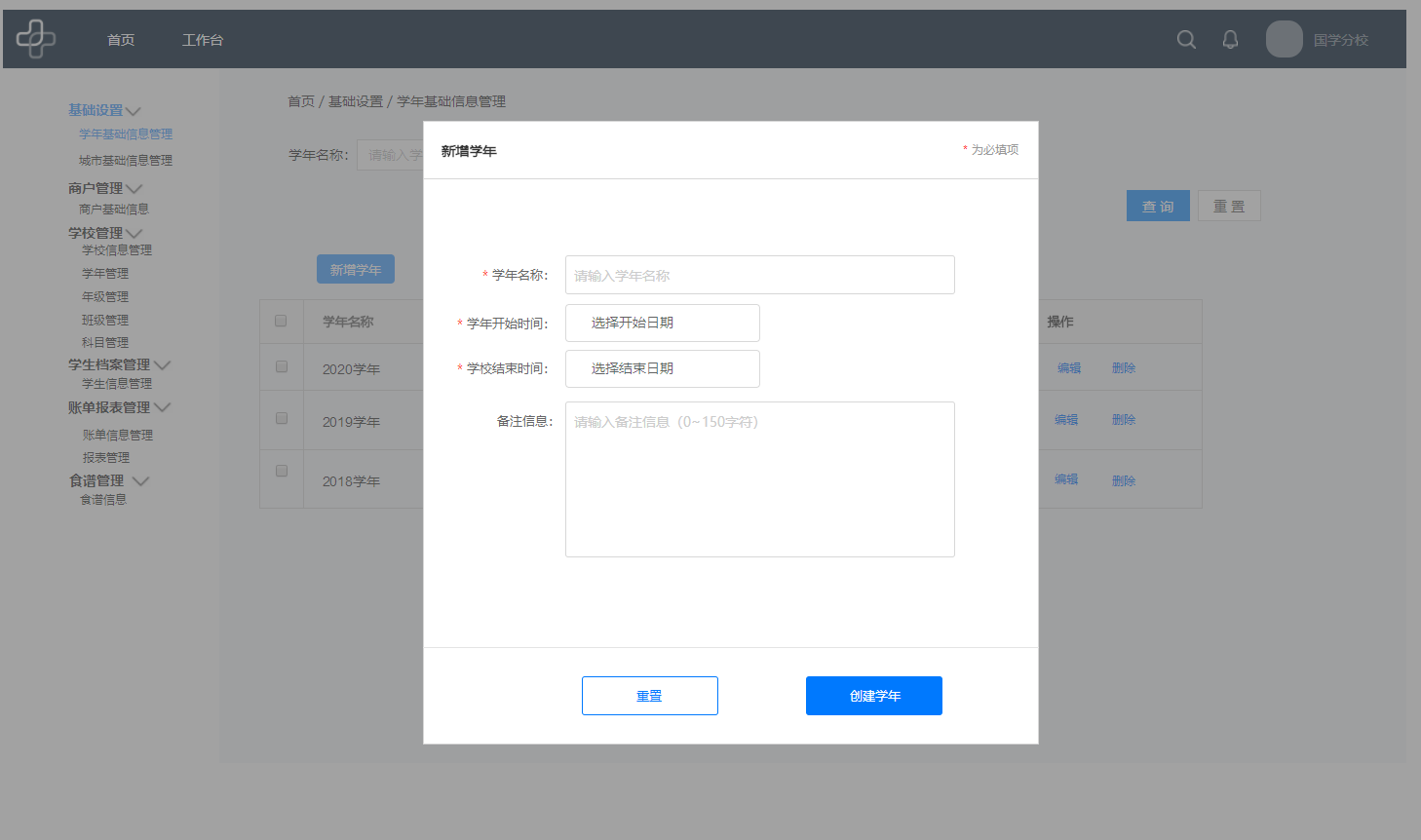The width and height of the screenshot is (1421, 840).
Task: Click the 新增学年 dialog title
Action: (x=469, y=151)
